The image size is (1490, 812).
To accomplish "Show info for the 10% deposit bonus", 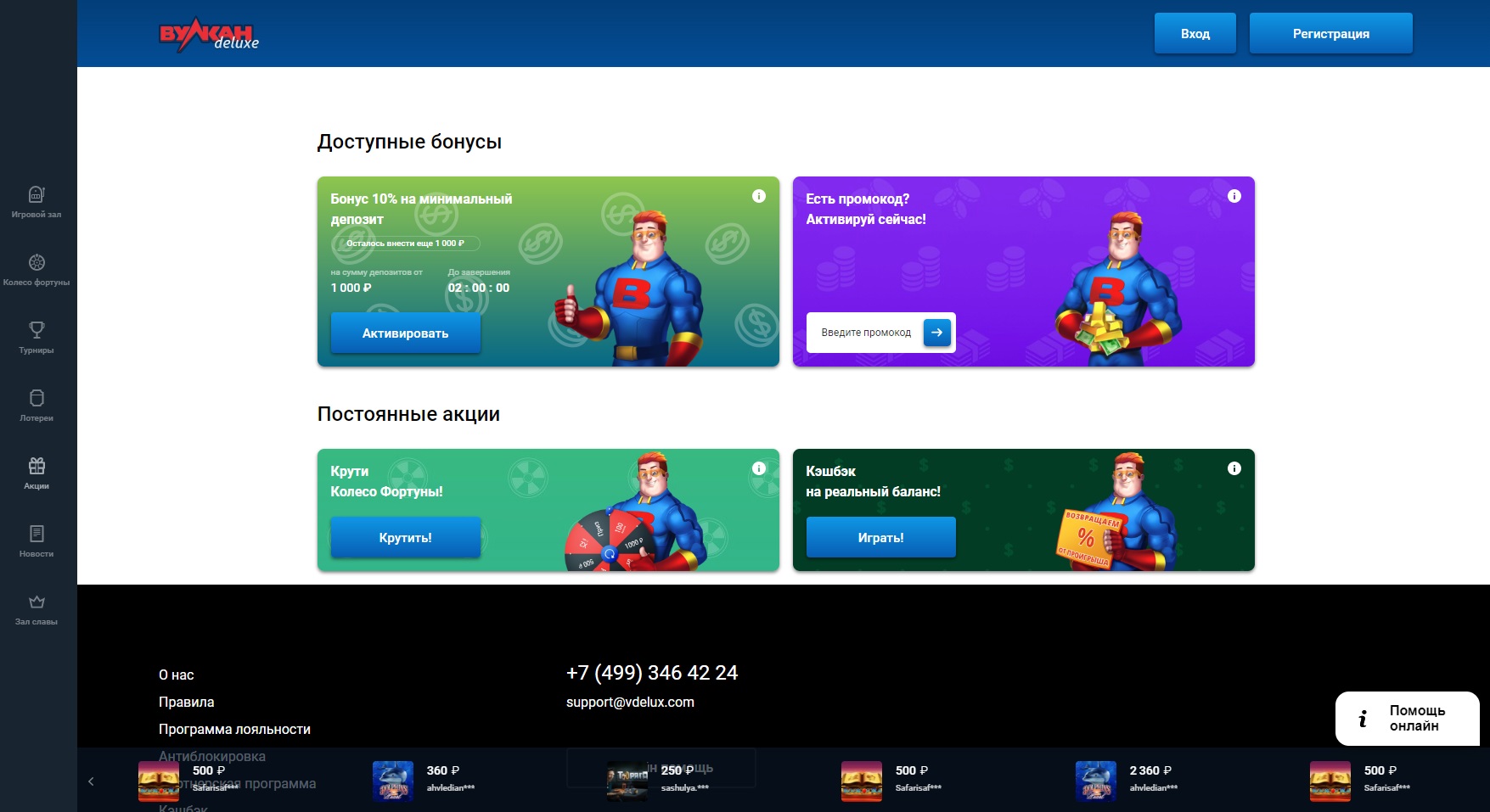I will [x=759, y=196].
